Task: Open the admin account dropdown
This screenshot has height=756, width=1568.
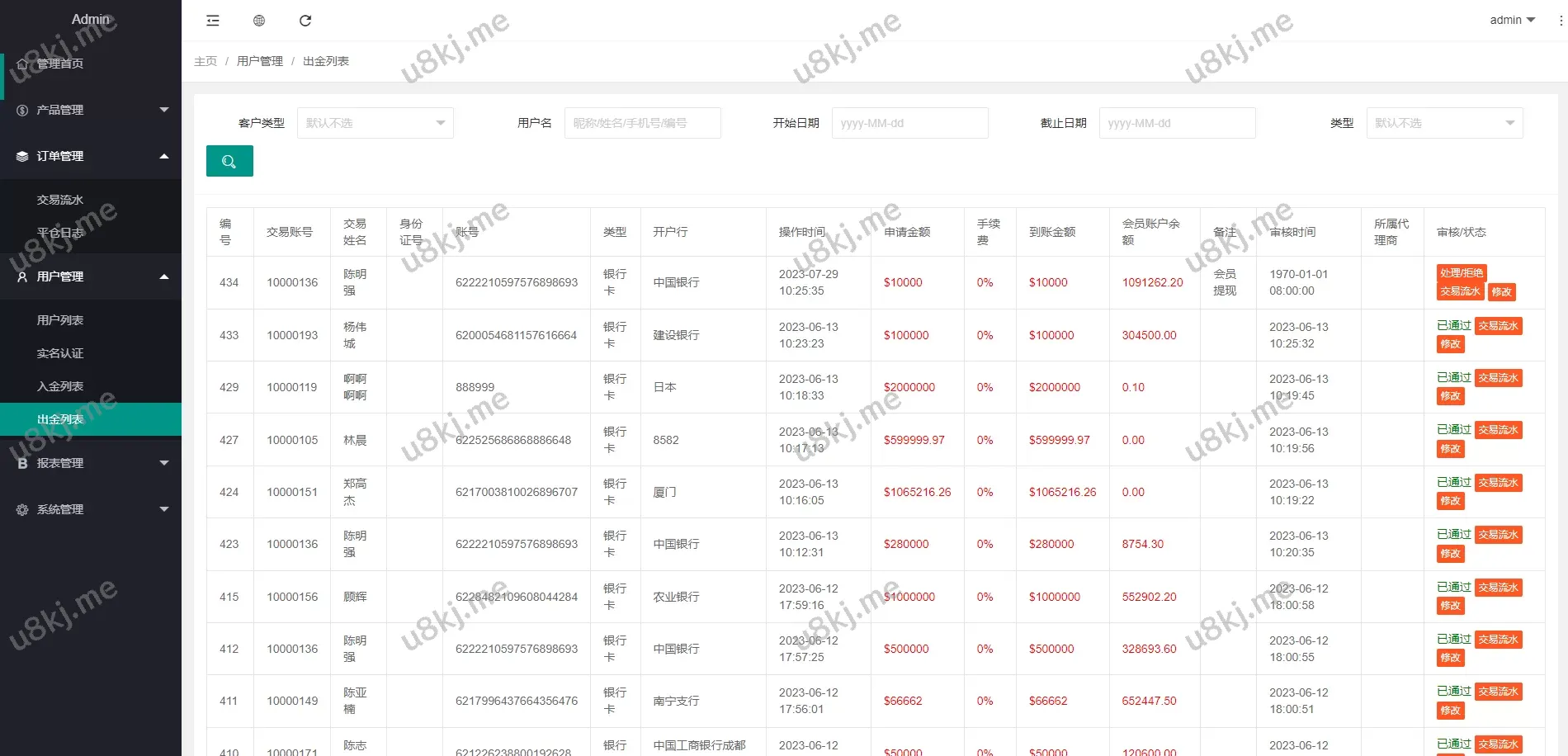Action: 1512,20
